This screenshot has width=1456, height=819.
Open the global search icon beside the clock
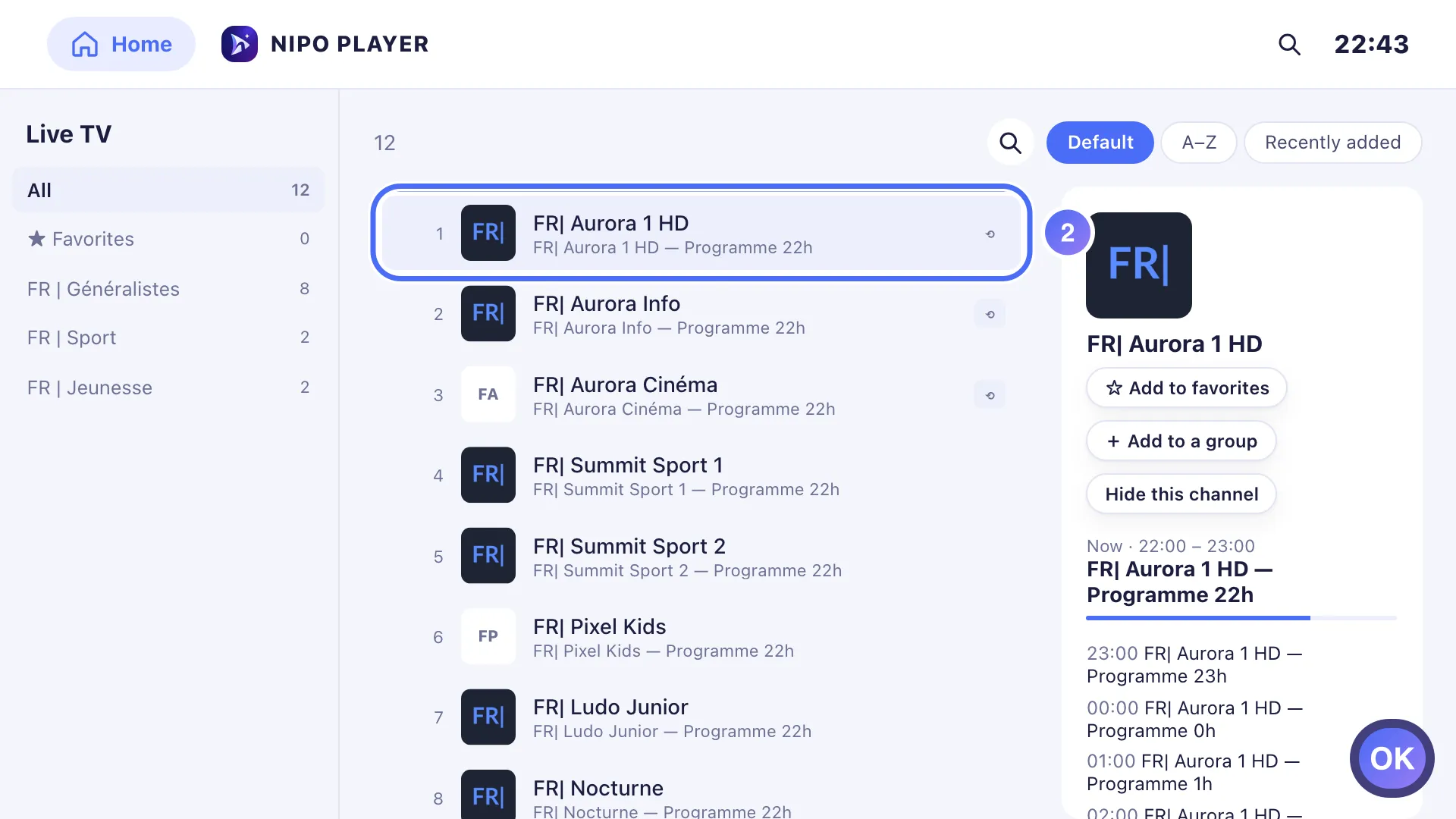coord(1289,44)
